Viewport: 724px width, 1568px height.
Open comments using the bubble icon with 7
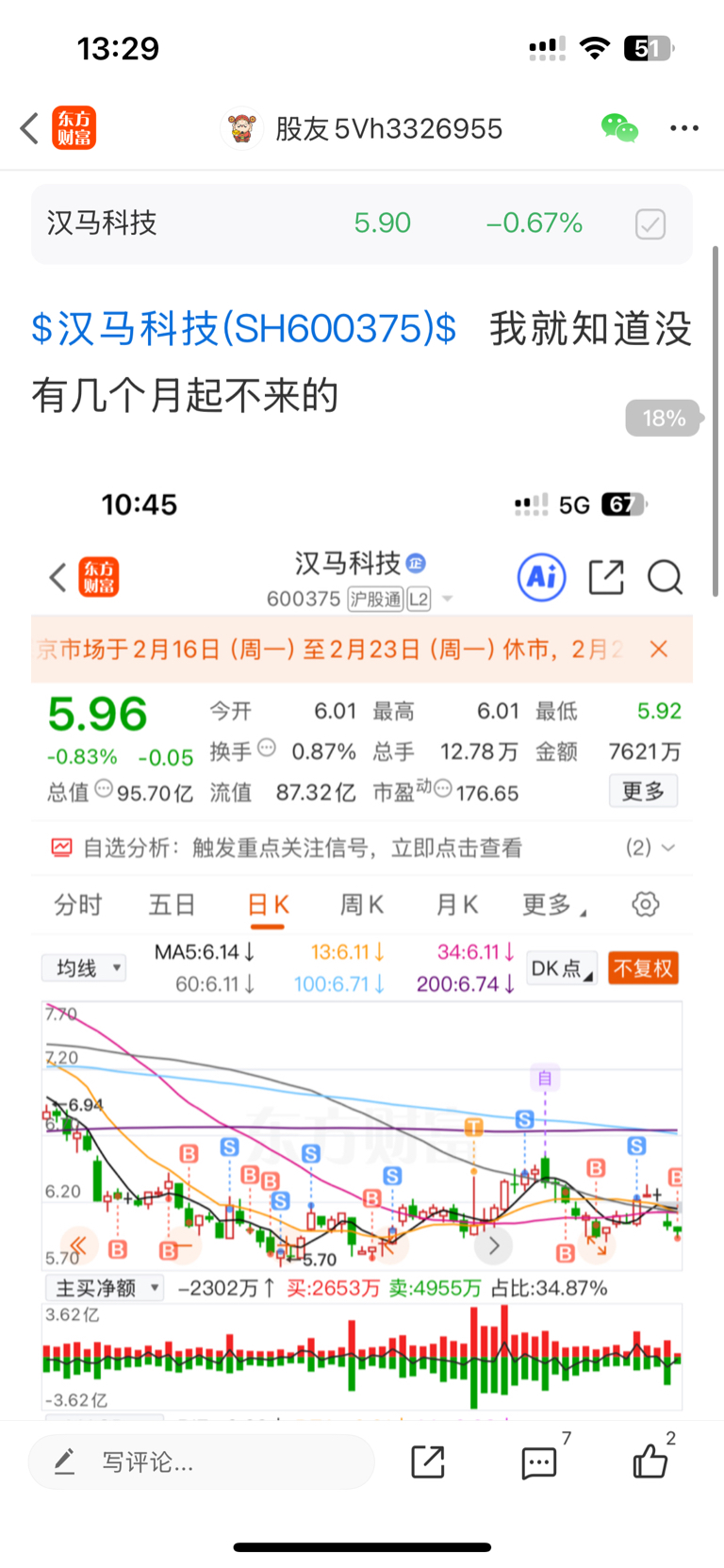[539, 1462]
